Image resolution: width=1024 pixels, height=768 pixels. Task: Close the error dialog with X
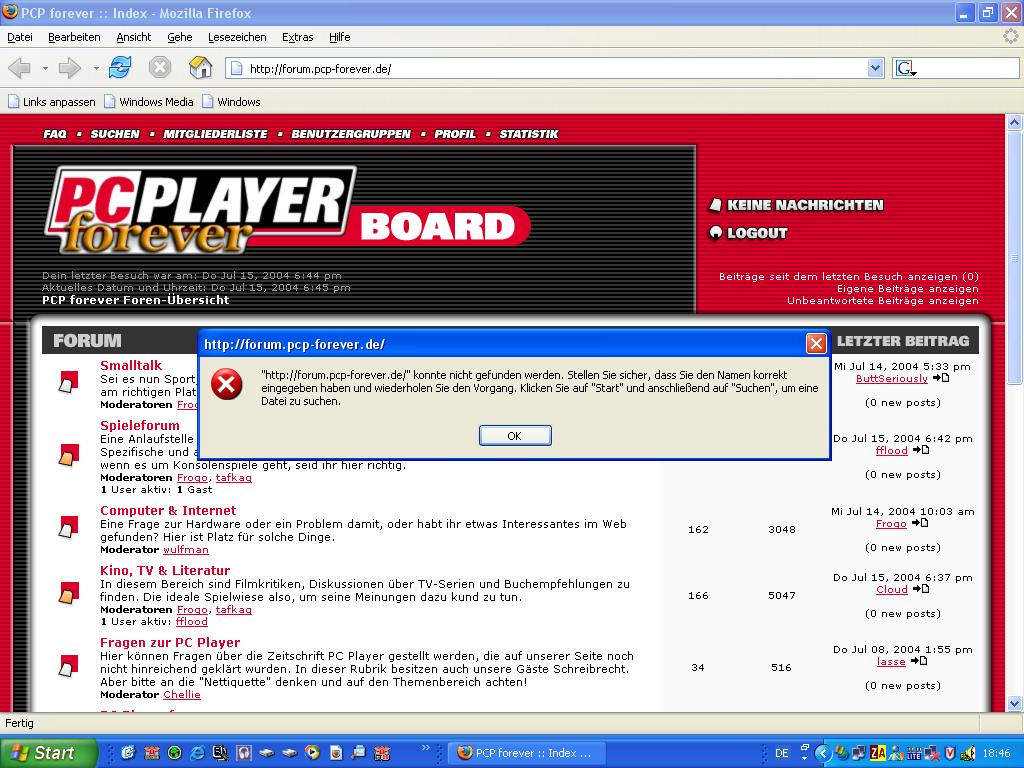point(816,344)
